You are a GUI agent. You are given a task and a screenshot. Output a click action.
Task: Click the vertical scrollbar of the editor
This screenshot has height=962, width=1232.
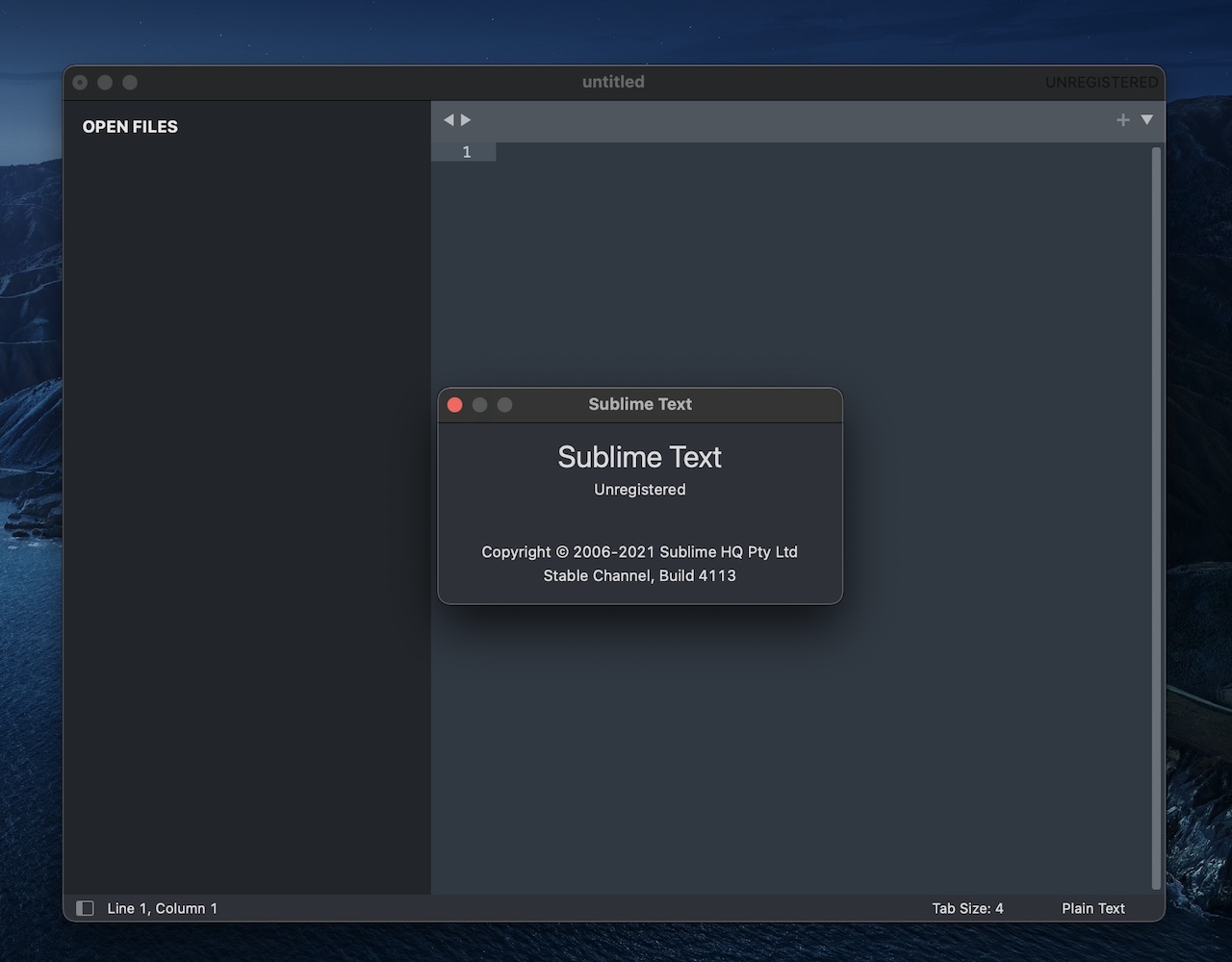click(1156, 518)
